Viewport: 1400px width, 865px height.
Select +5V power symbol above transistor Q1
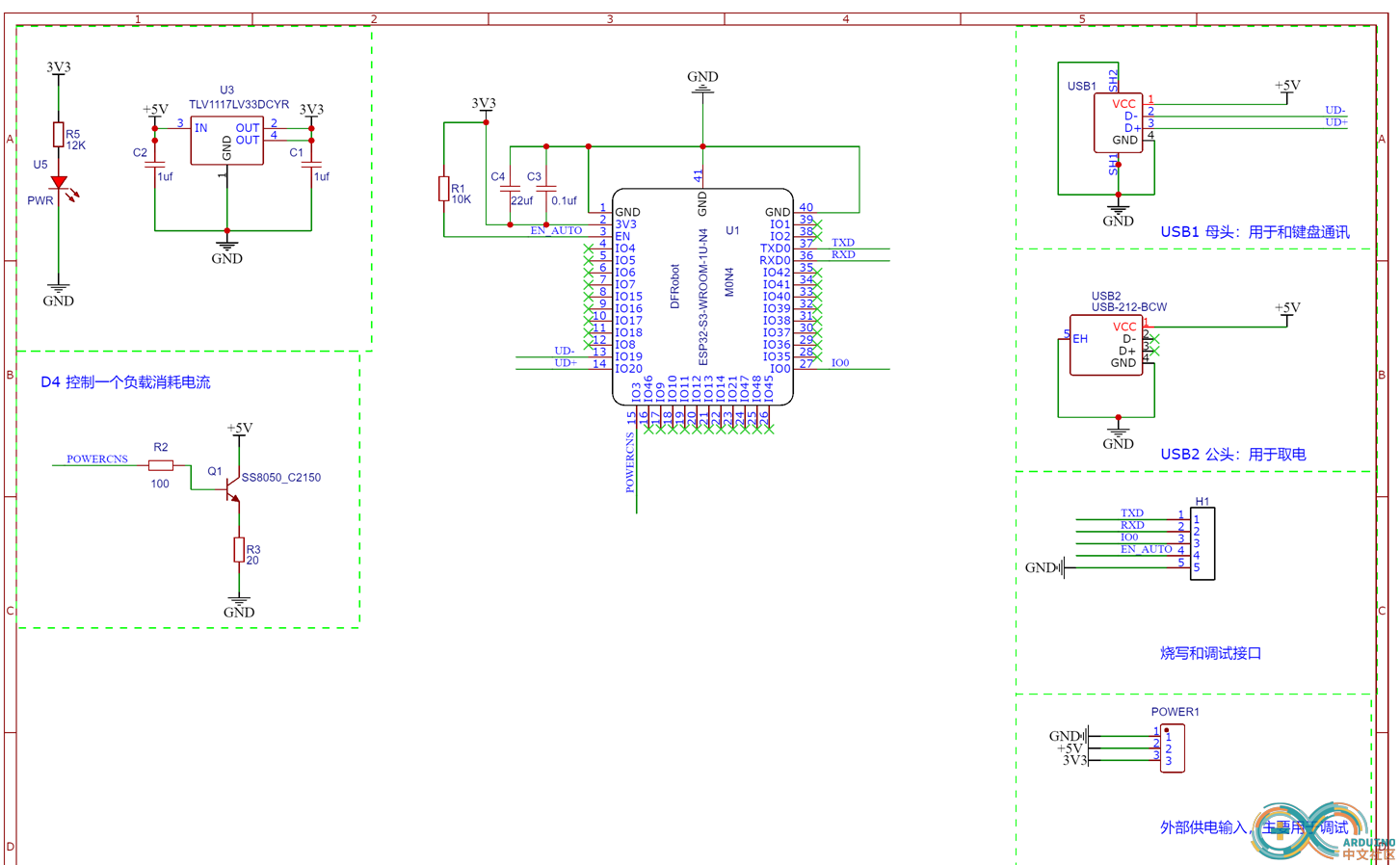coord(240,431)
